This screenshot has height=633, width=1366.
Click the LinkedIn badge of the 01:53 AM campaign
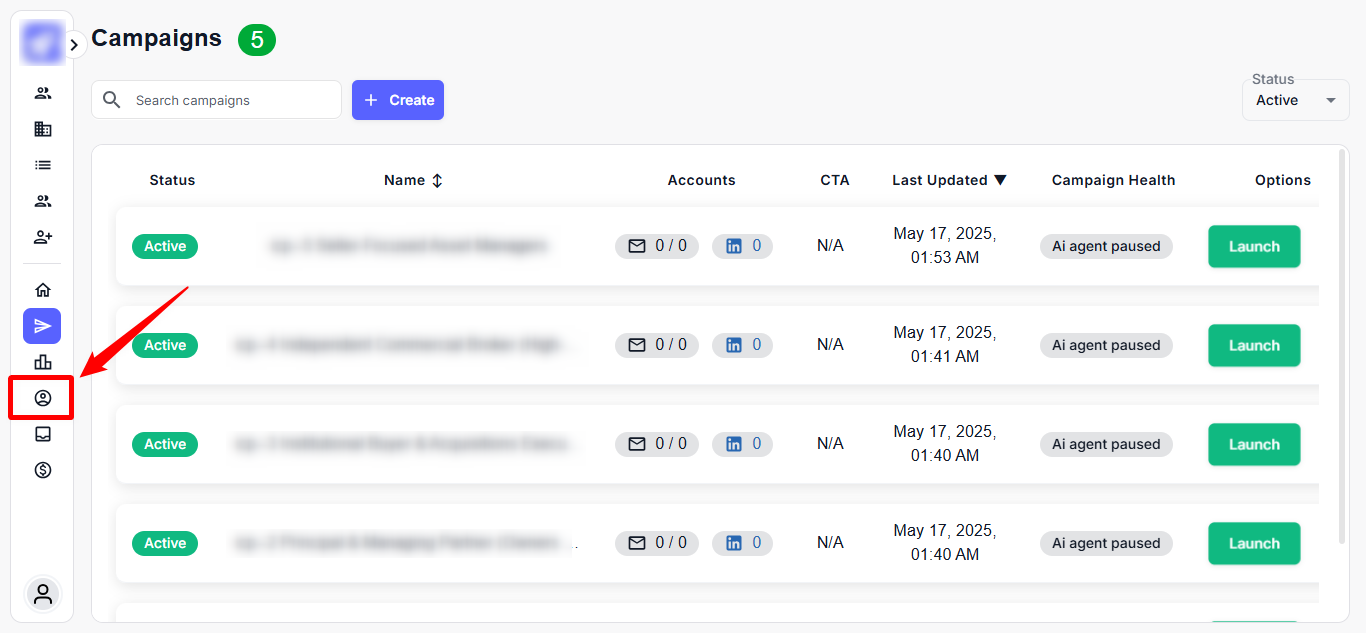[x=742, y=246]
